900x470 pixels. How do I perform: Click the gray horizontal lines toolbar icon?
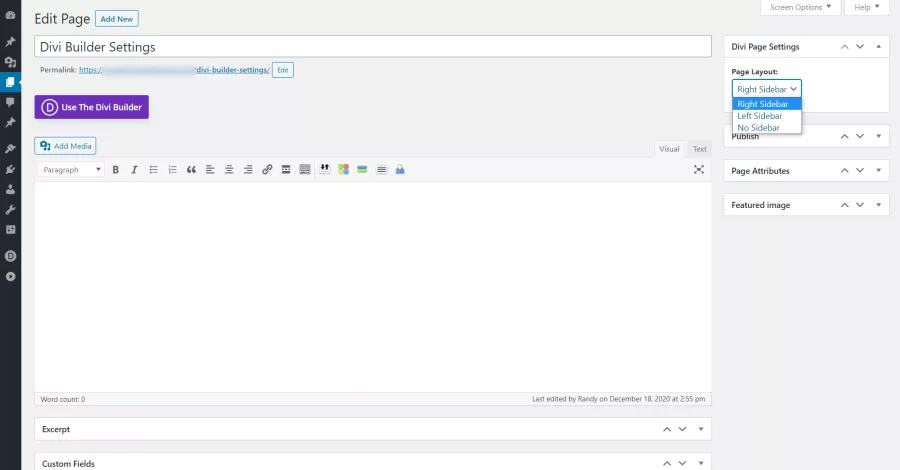click(x=382, y=169)
